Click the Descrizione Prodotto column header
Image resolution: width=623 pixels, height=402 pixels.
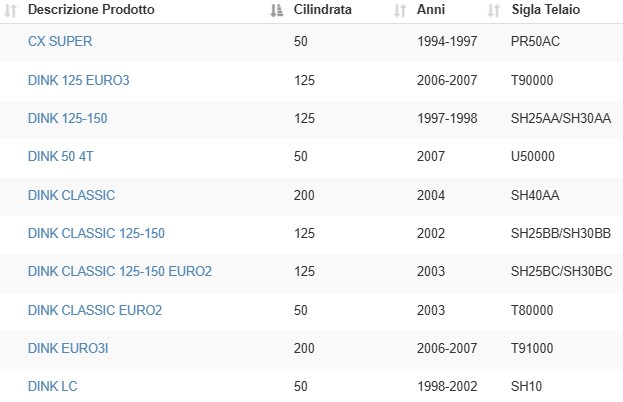point(91,9)
